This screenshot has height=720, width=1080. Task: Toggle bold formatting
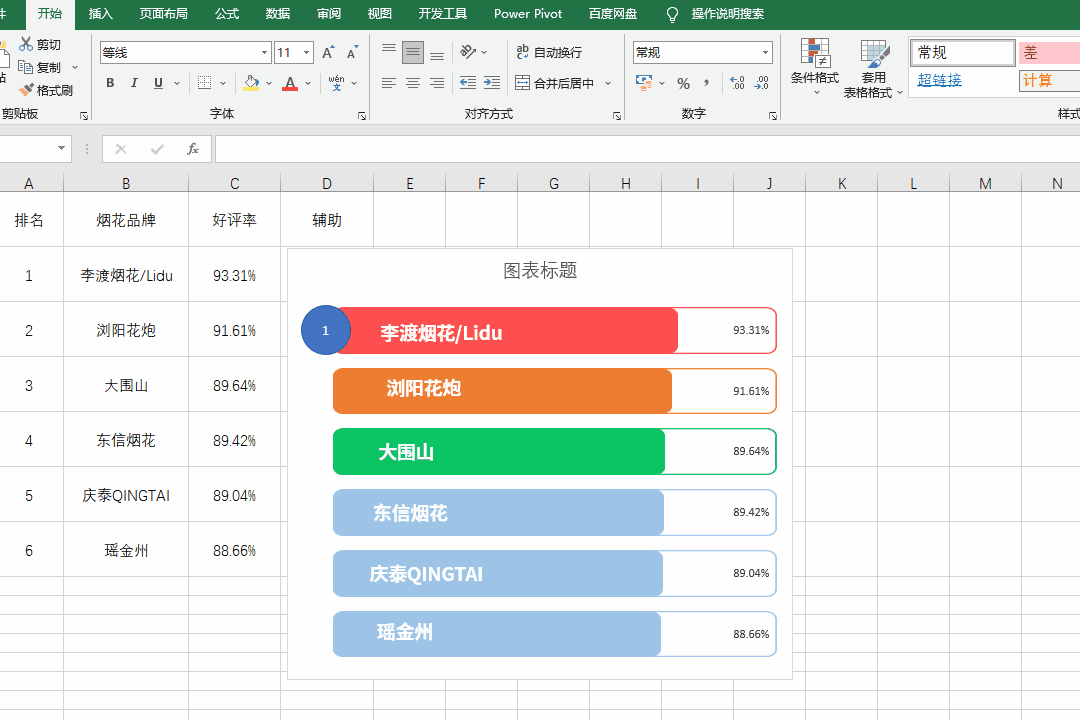(110, 83)
